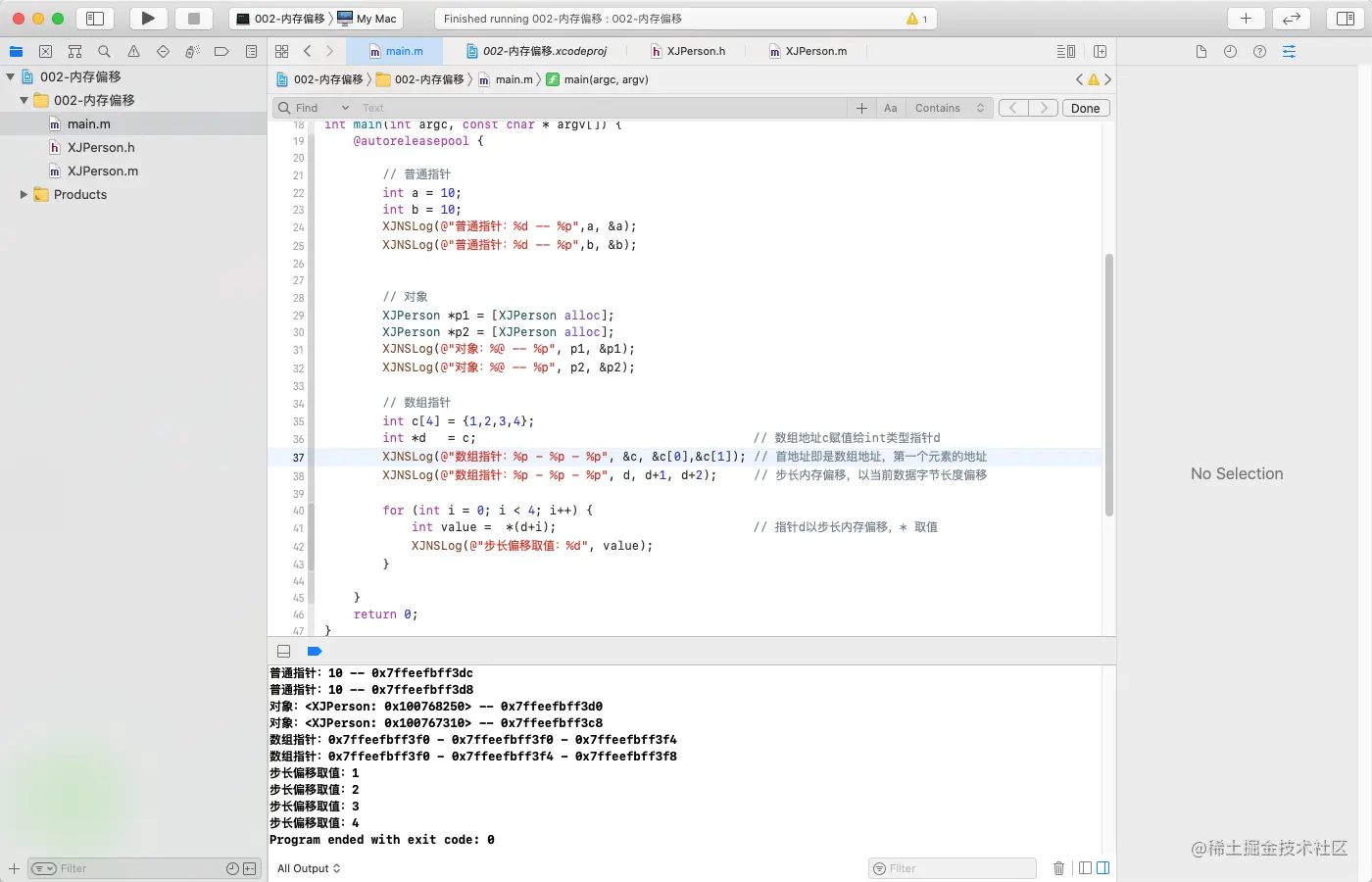1372x882 pixels.
Task: Switch to the XJPerson.m tab
Action: click(808, 51)
